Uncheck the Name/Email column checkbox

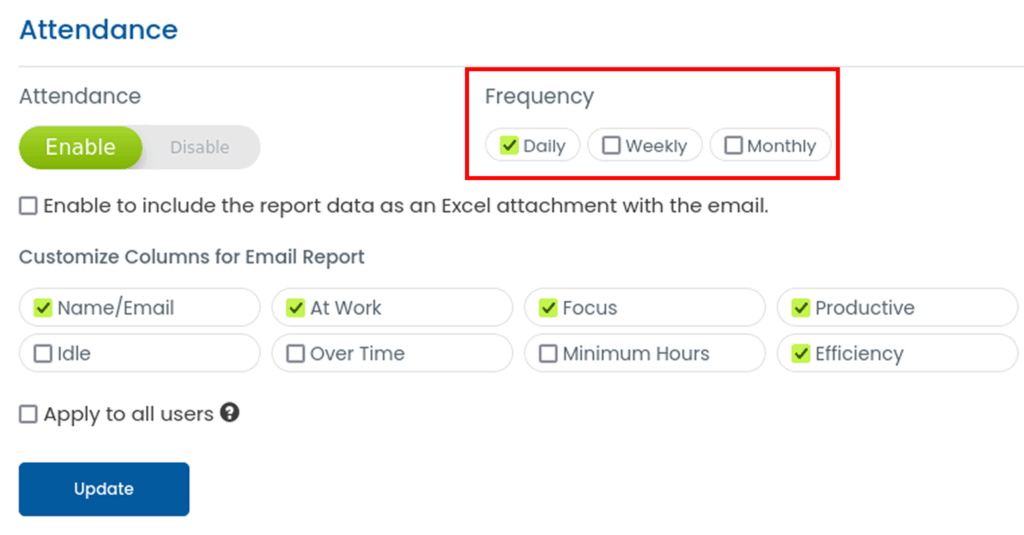click(43, 308)
